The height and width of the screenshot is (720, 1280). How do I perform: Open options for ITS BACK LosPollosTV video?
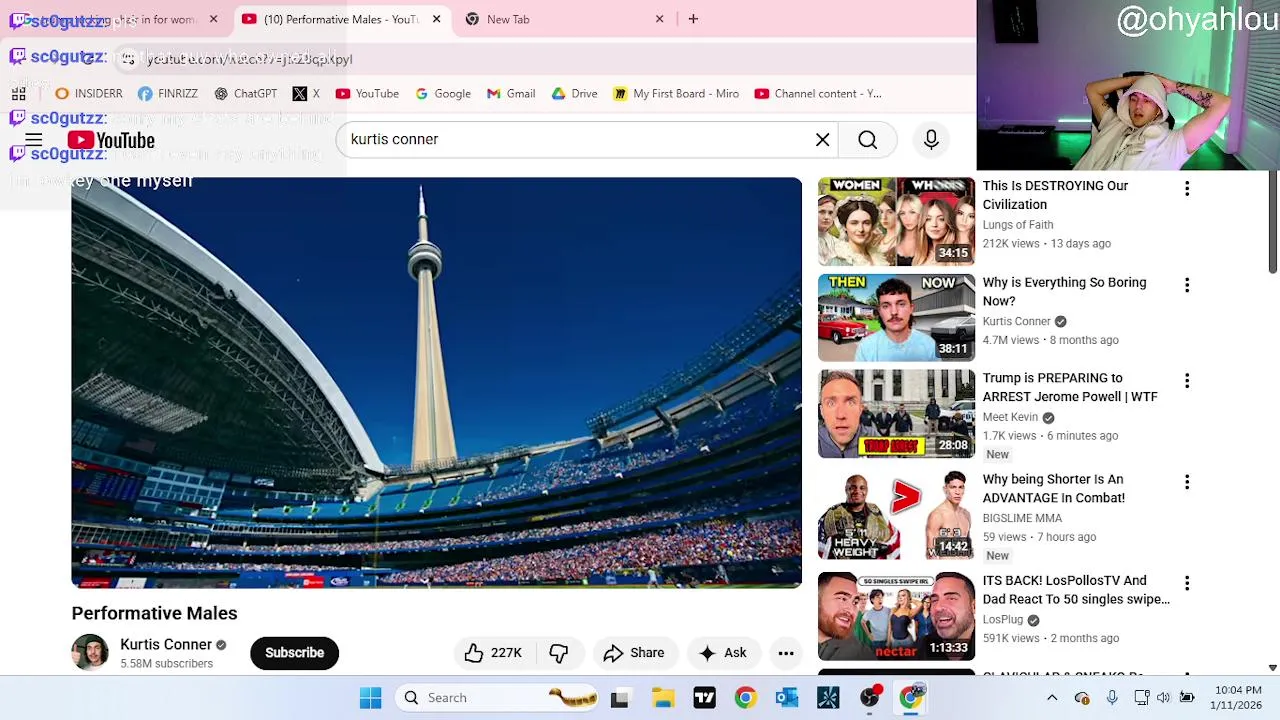(x=1187, y=583)
